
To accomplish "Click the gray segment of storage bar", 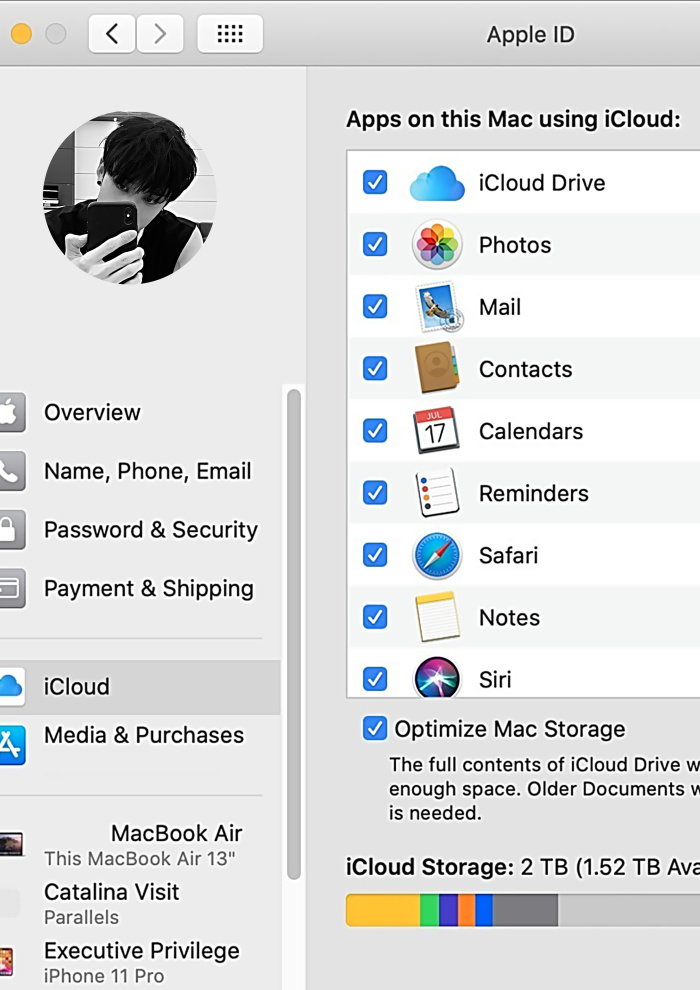I will (525, 910).
